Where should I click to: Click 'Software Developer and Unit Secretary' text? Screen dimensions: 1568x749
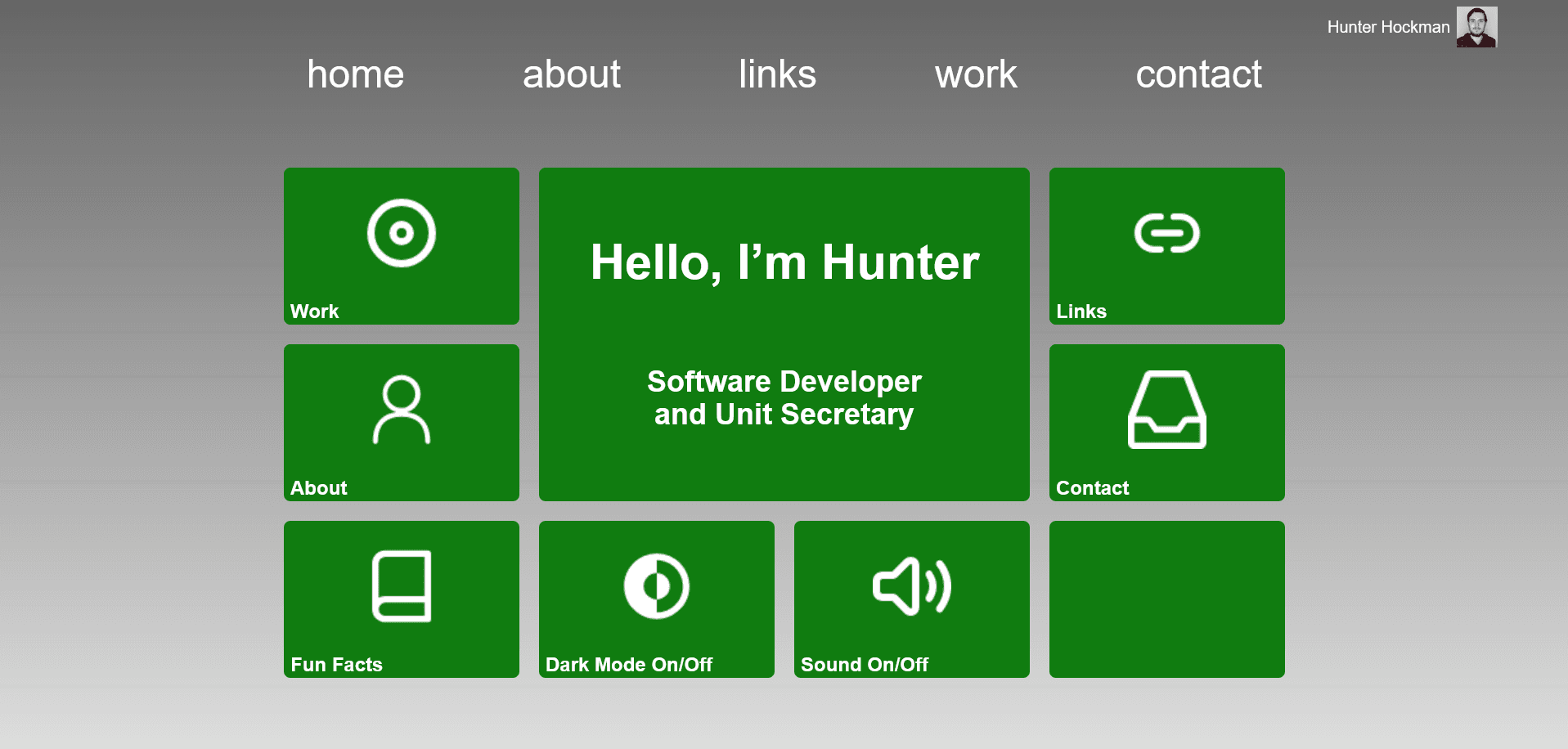[784, 398]
